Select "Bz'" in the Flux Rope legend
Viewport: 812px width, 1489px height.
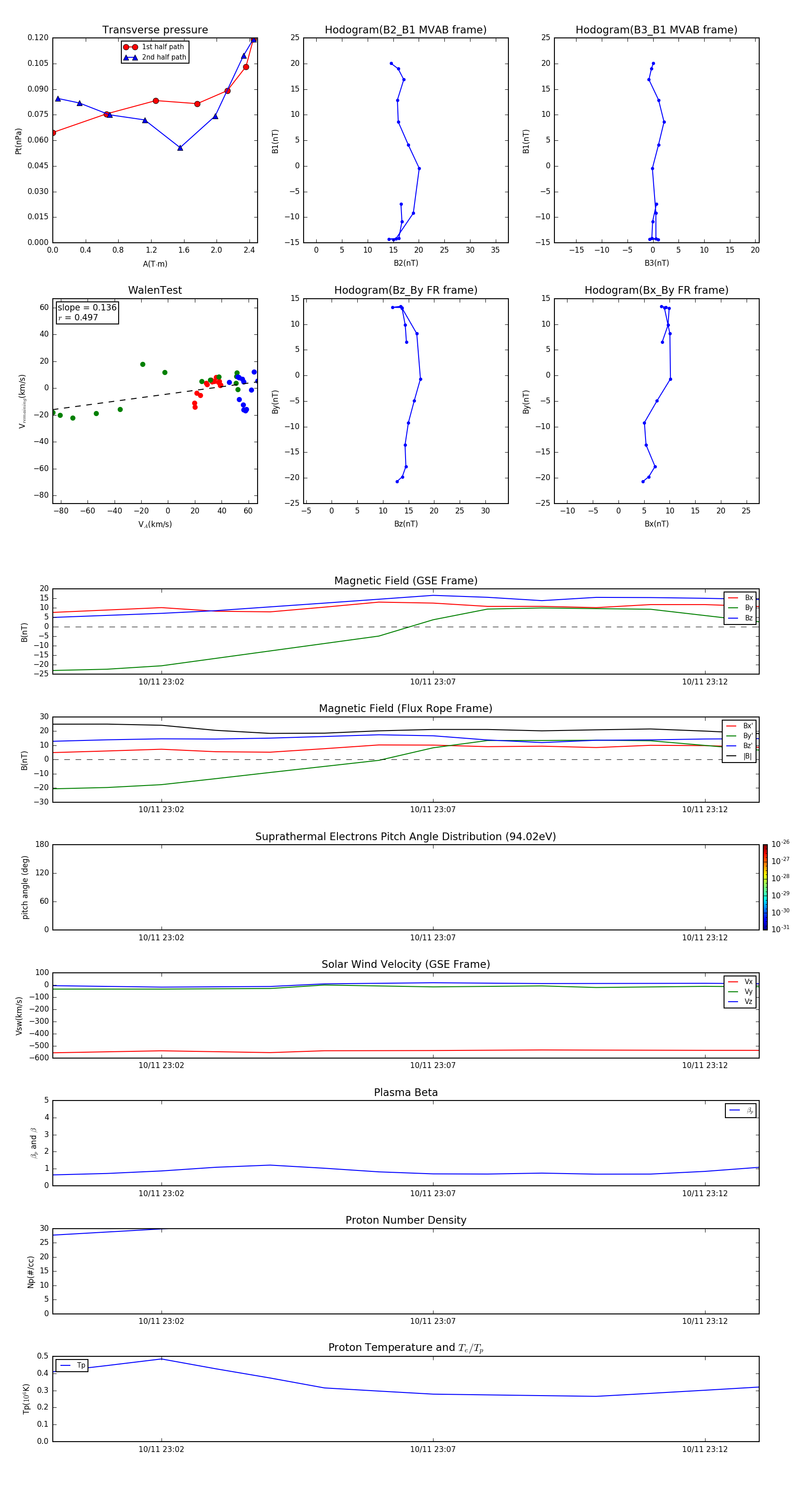740,746
